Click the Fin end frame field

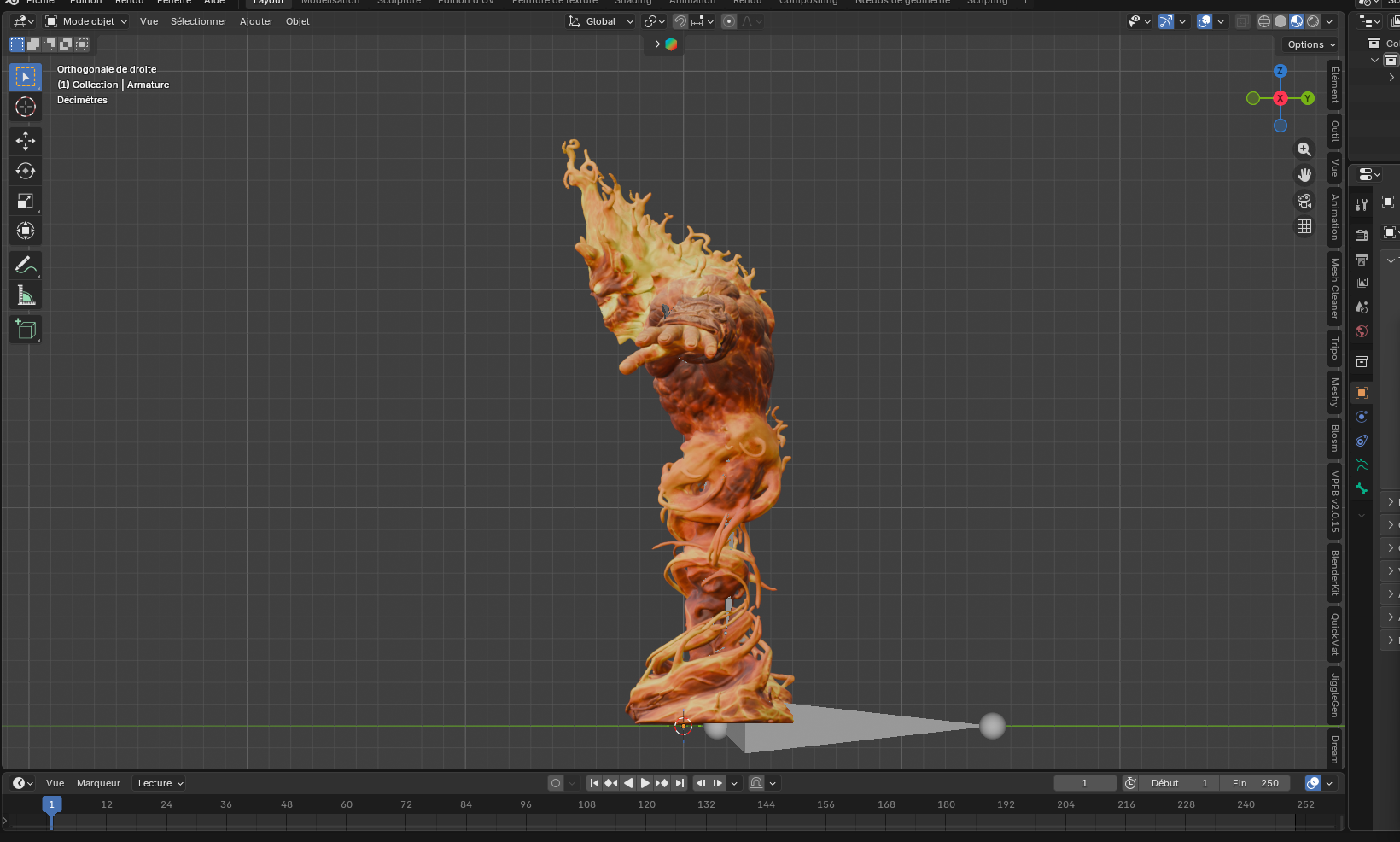1255,783
